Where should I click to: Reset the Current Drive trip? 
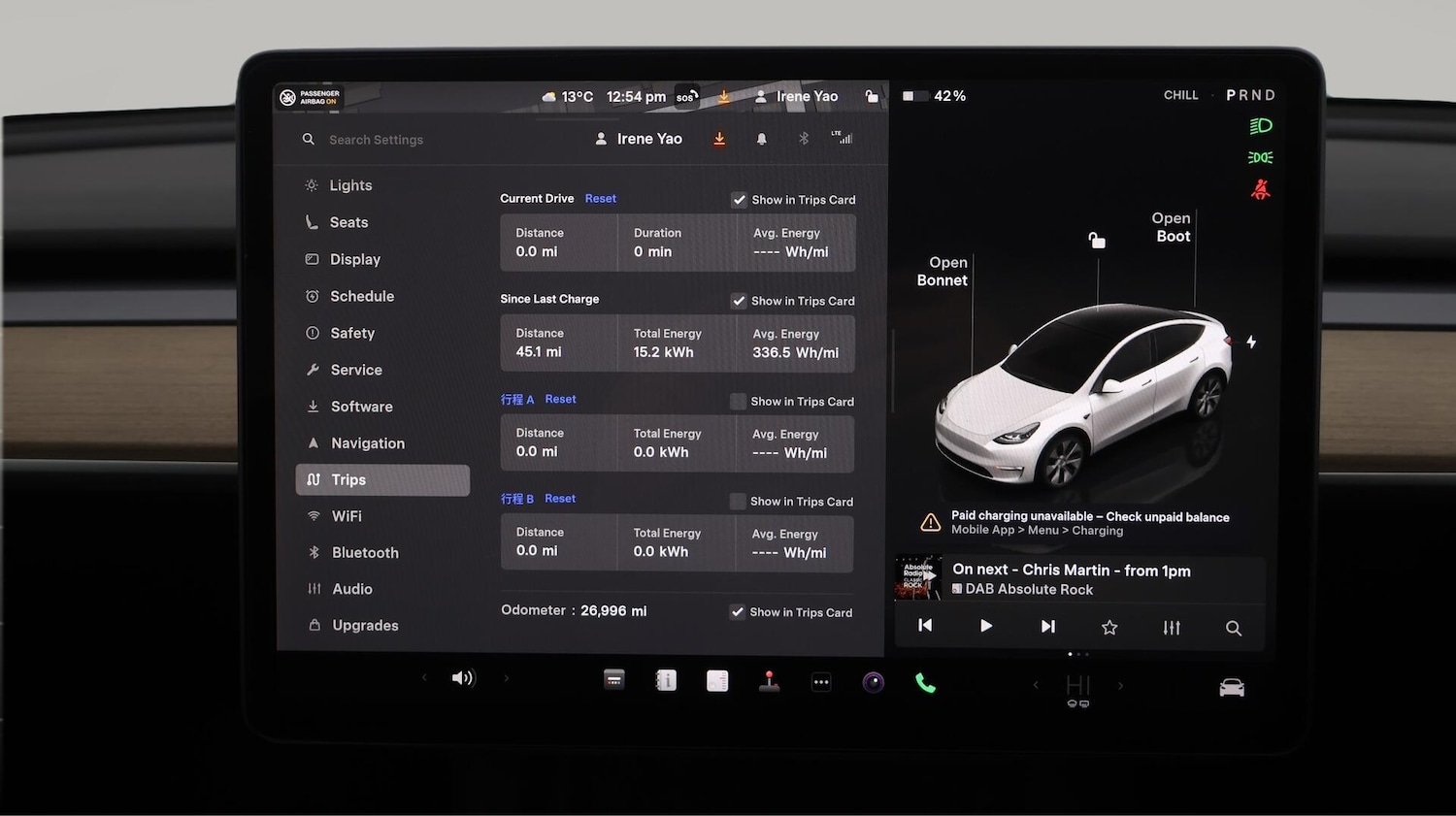click(600, 198)
